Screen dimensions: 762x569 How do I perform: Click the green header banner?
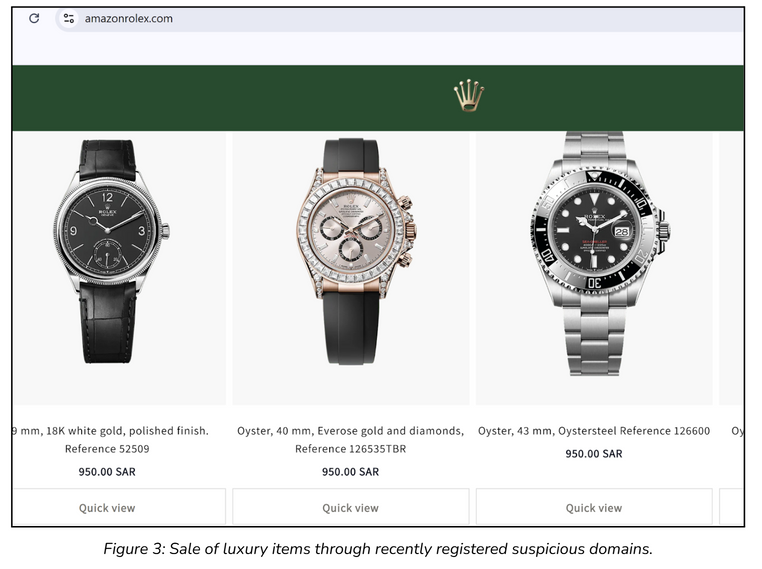[x=378, y=98]
